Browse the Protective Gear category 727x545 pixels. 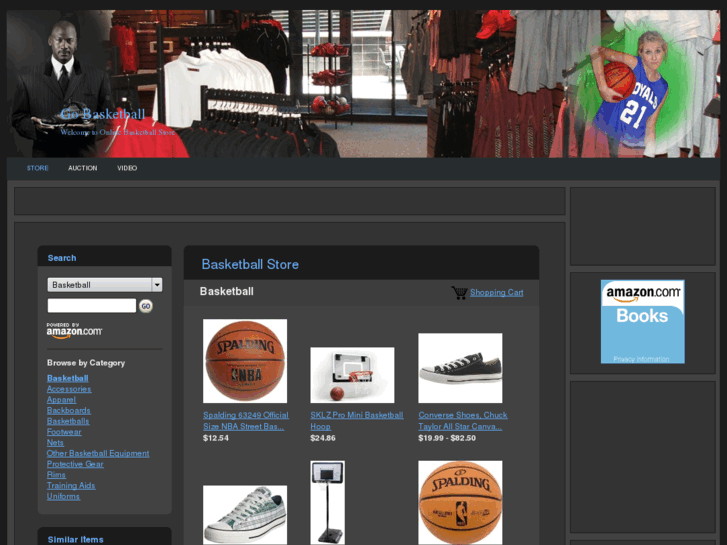pos(75,463)
